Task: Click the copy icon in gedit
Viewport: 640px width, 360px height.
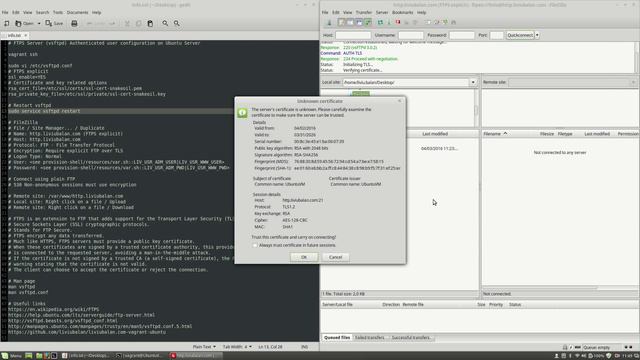Action: (x=138, y=24)
